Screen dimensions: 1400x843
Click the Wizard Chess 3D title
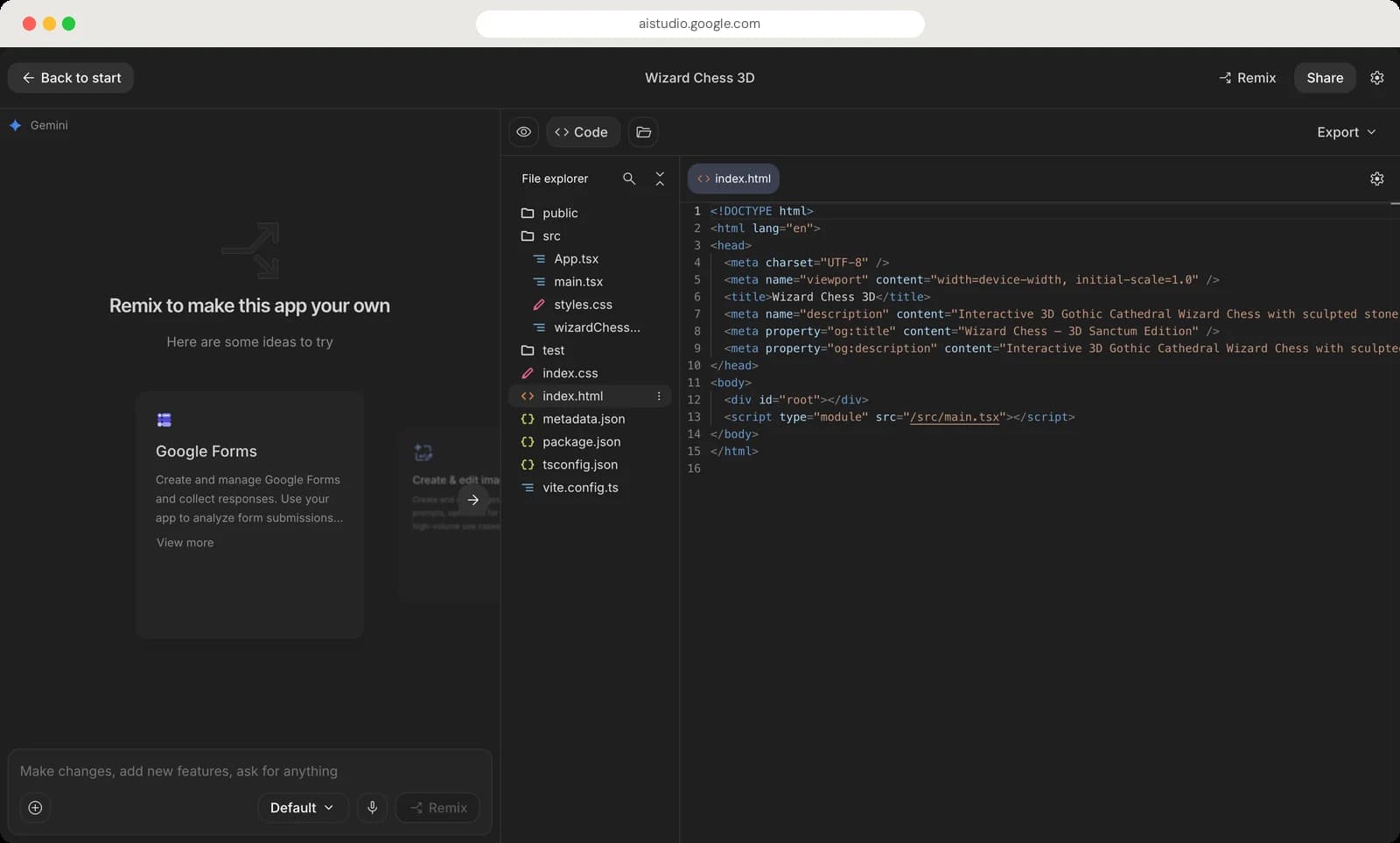(699, 78)
